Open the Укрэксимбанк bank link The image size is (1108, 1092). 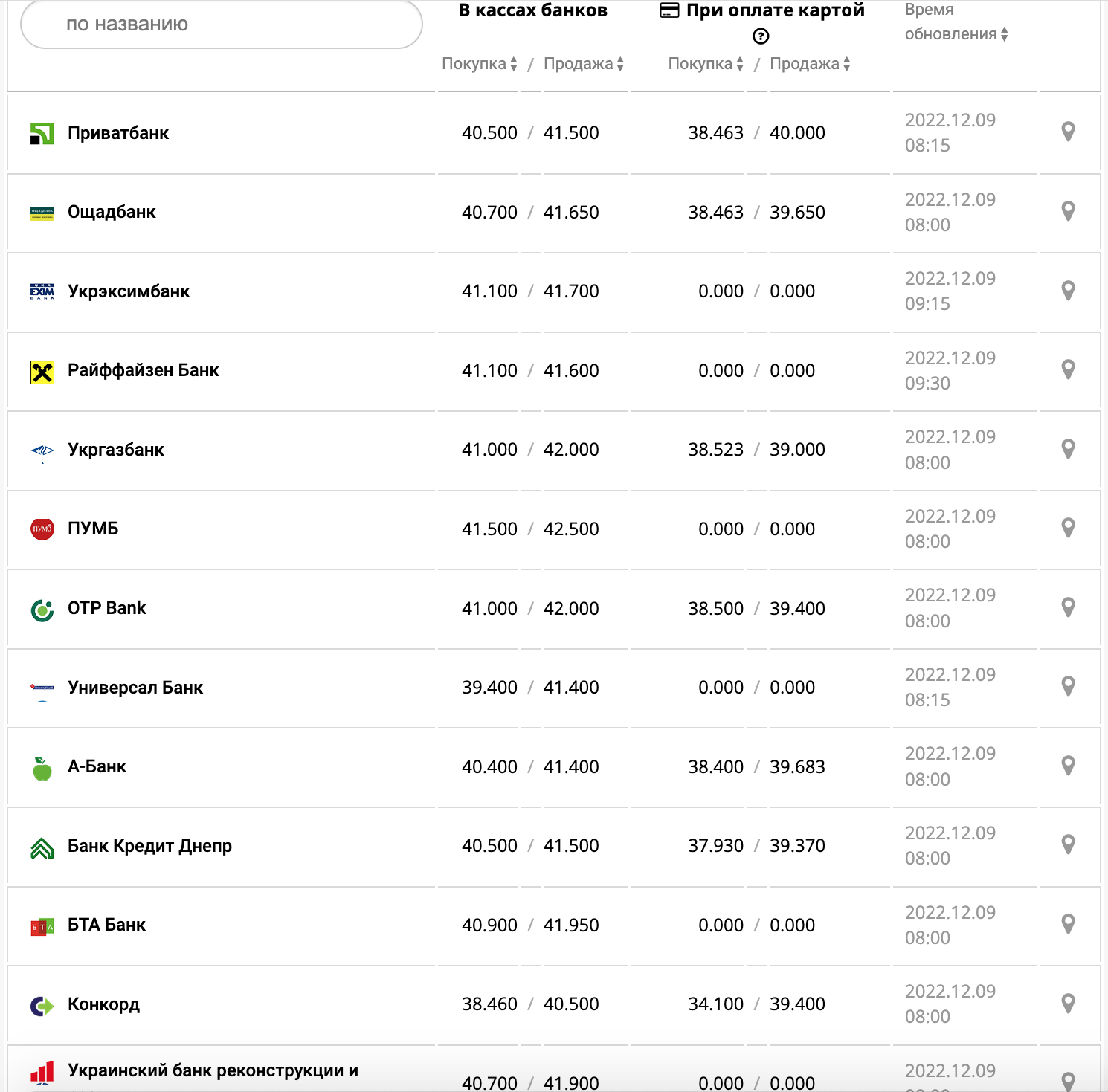(129, 291)
